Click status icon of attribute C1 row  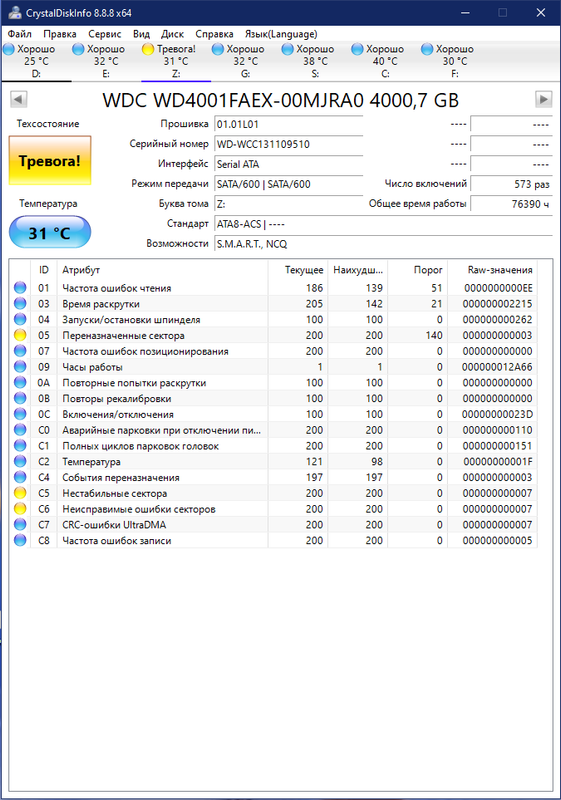tap(20, 446)
